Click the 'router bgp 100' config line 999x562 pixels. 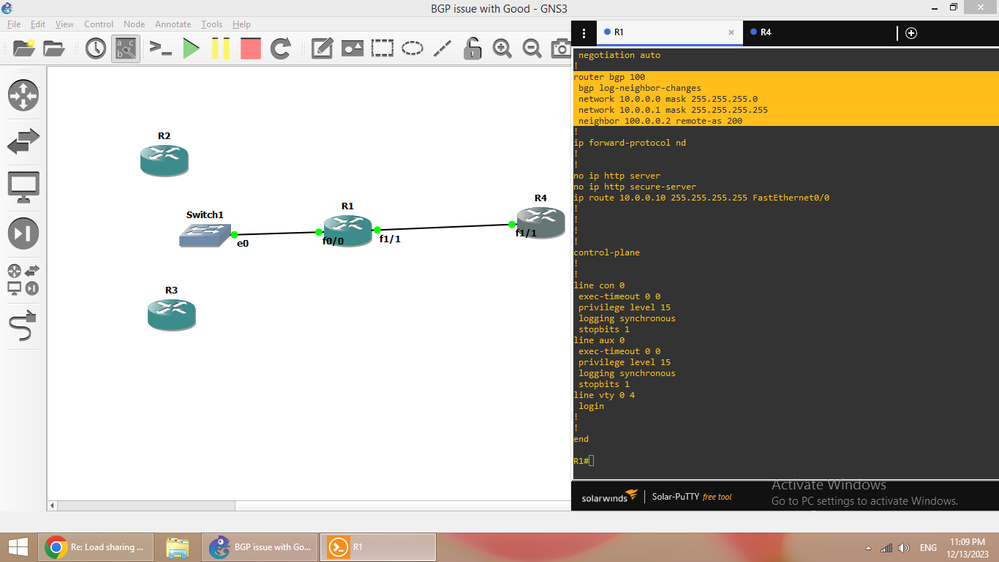(609, 77)
